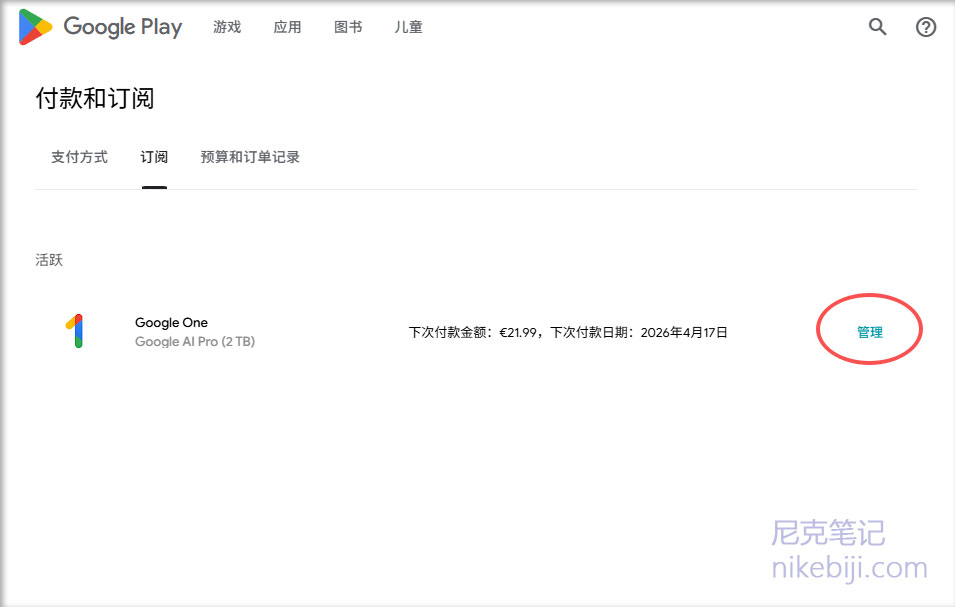Image resolution: width=955 pixels, height=607 pixels.
Task: Switch to the 预算和订单记录 tab
Action: (250, 157)
